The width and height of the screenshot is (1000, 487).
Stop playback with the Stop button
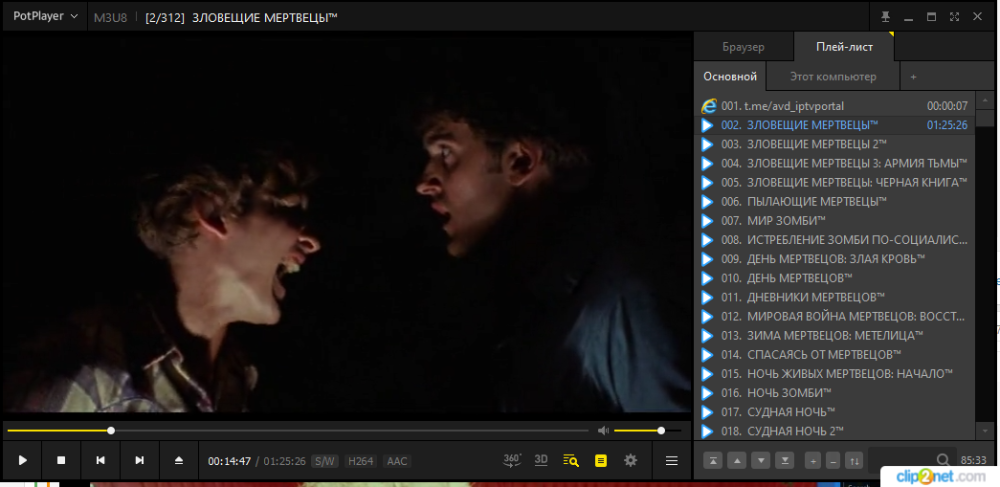pos(61,460)
